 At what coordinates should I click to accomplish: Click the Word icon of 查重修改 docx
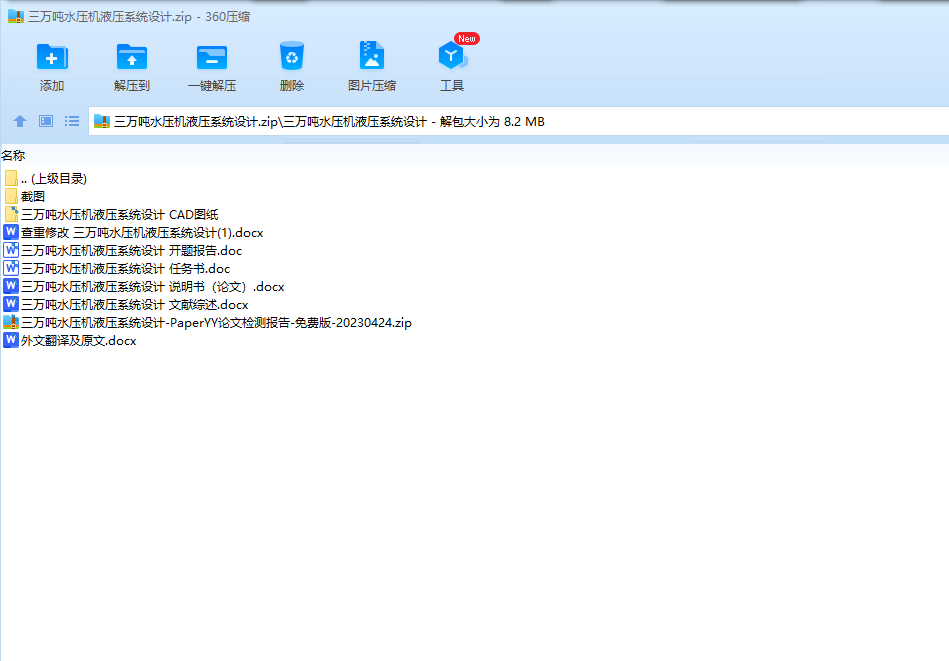click(x=11, y=232)
